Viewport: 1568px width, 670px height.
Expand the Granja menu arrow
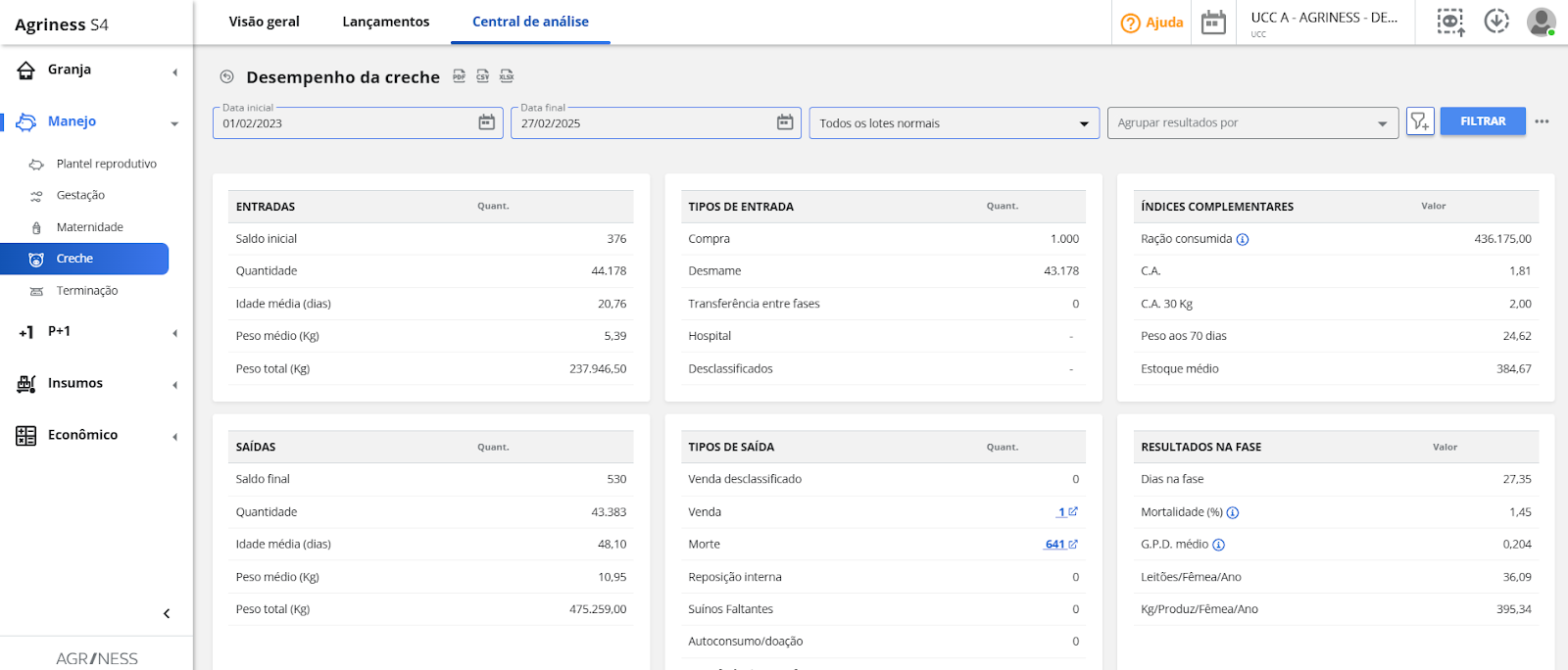[x=174, y=72]
